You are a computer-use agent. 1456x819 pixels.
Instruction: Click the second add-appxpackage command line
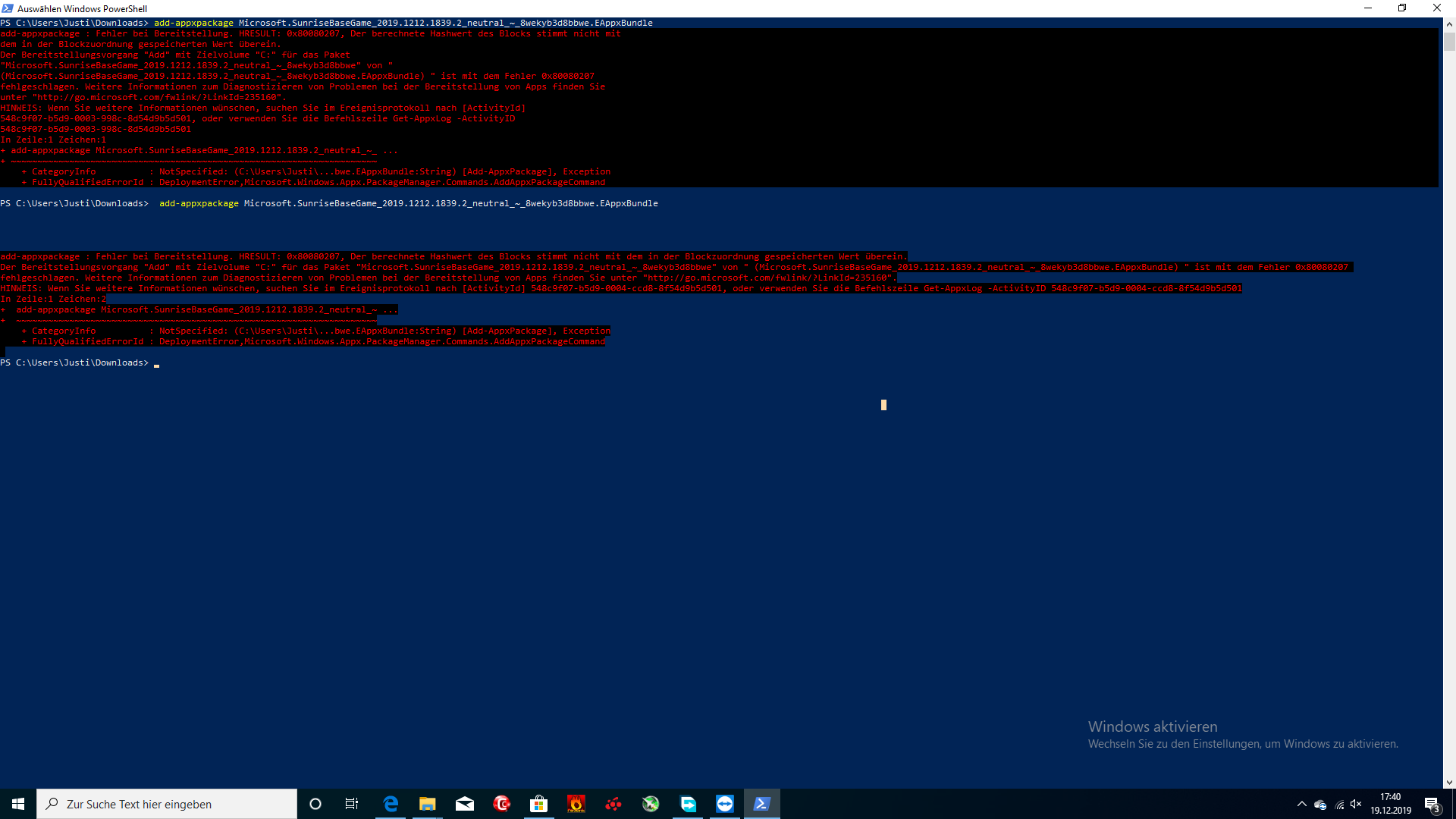click(x=408, y=203)
